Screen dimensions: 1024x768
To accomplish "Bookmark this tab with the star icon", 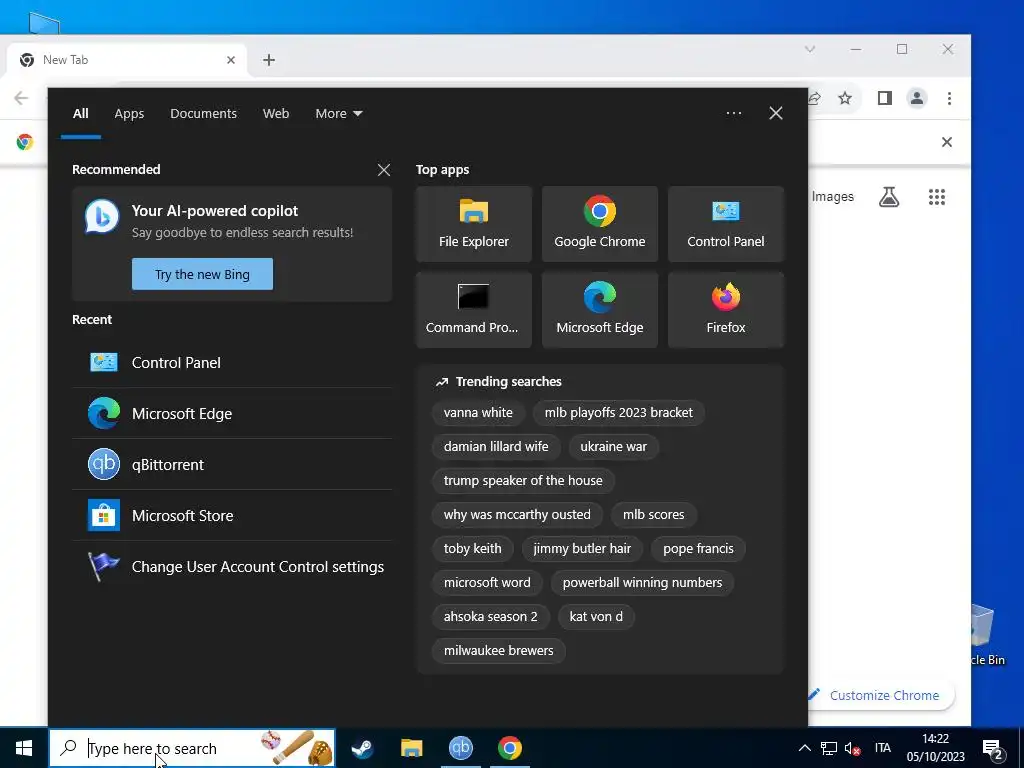I will (845, 98).
